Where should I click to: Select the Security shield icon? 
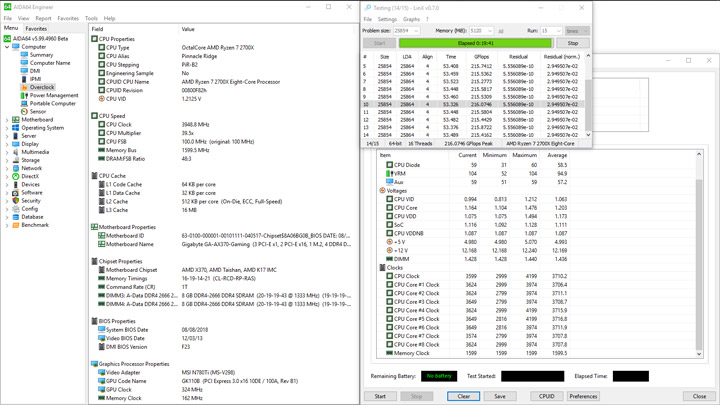(x=16, y=201)
